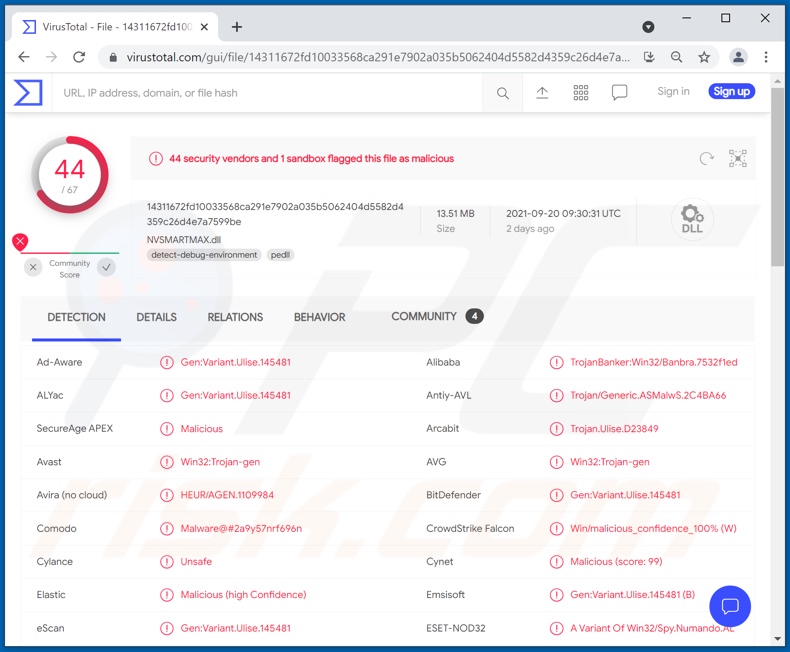Open the Chrome three-dot menu
The width and height of the screenshot is (790, 652).
[766, 57]
